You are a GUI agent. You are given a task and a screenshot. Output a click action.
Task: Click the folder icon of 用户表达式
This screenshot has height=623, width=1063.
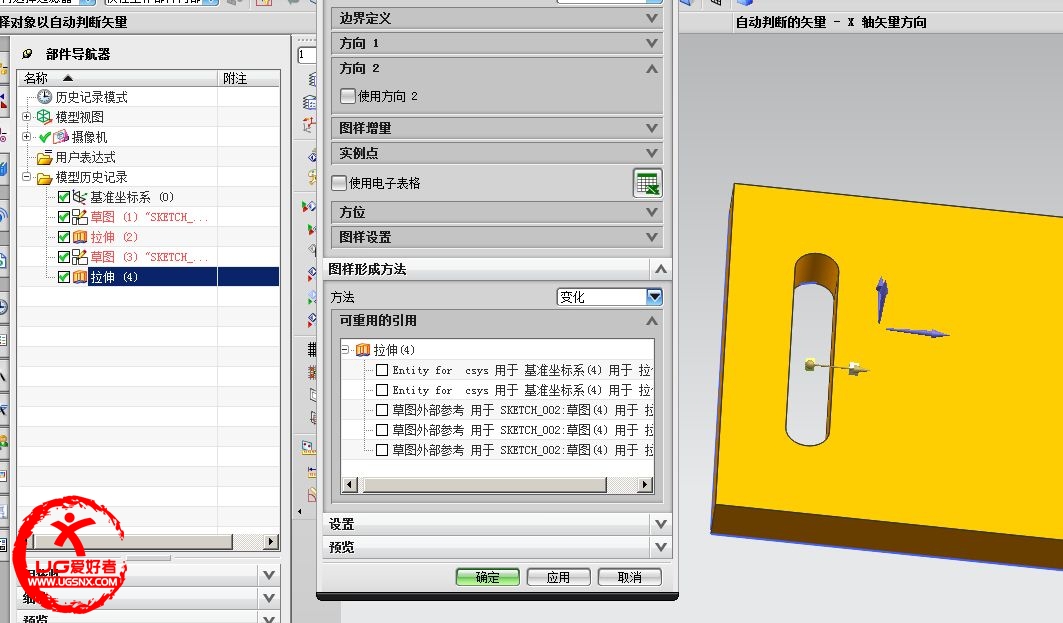click(x=45, y=157)
